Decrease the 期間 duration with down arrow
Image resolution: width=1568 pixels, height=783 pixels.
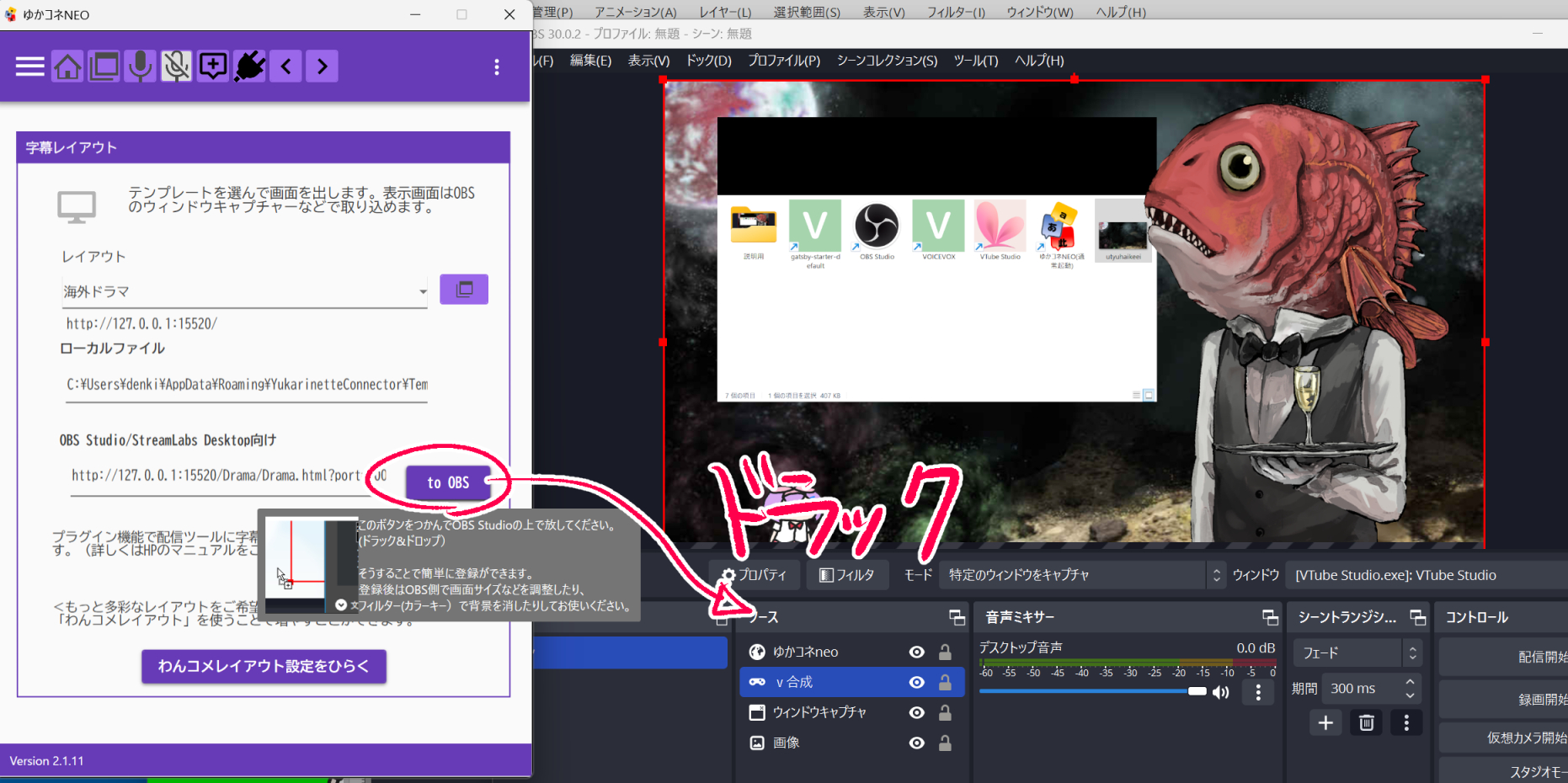[x=1411, y=695]
